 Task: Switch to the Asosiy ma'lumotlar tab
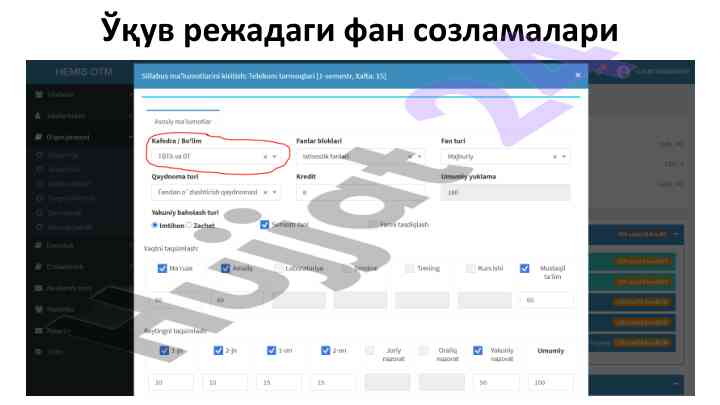tap(183, 122)
